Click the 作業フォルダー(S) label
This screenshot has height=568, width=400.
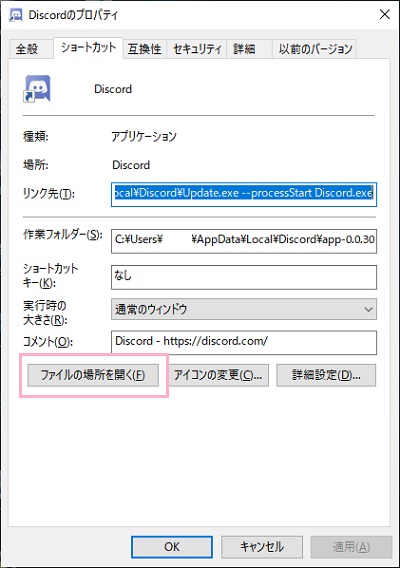pyautogui.click(x=63, y=235)
